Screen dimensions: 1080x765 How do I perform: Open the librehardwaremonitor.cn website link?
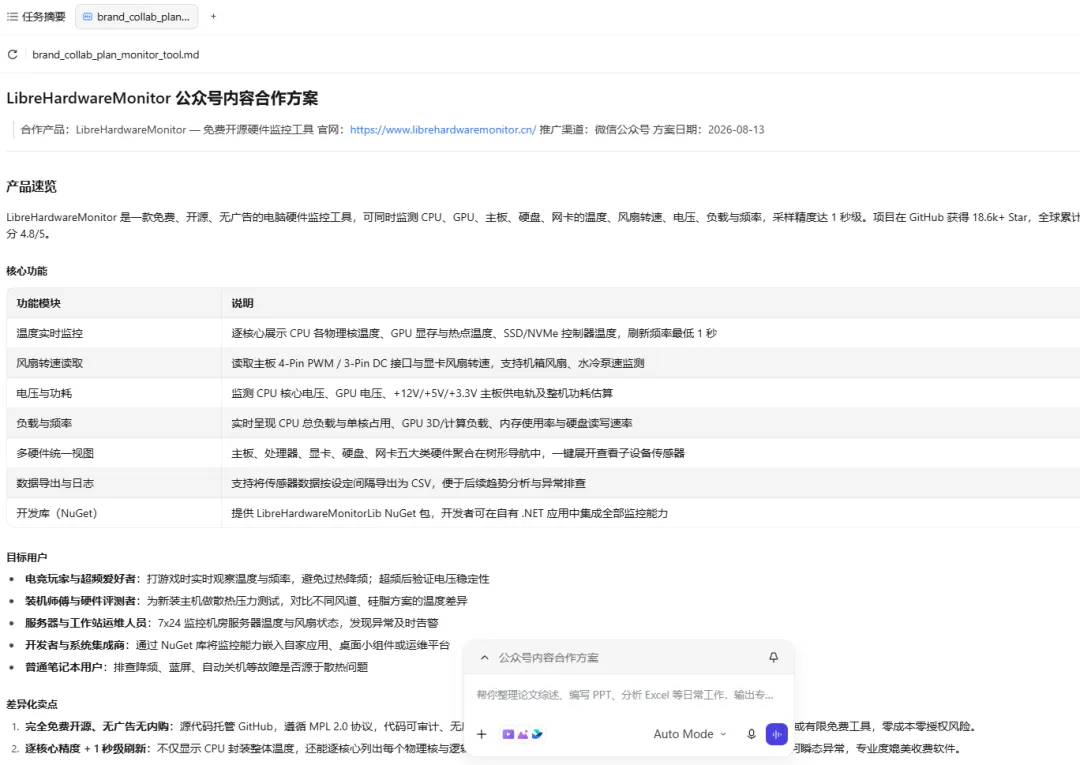(x=443, y=129)
